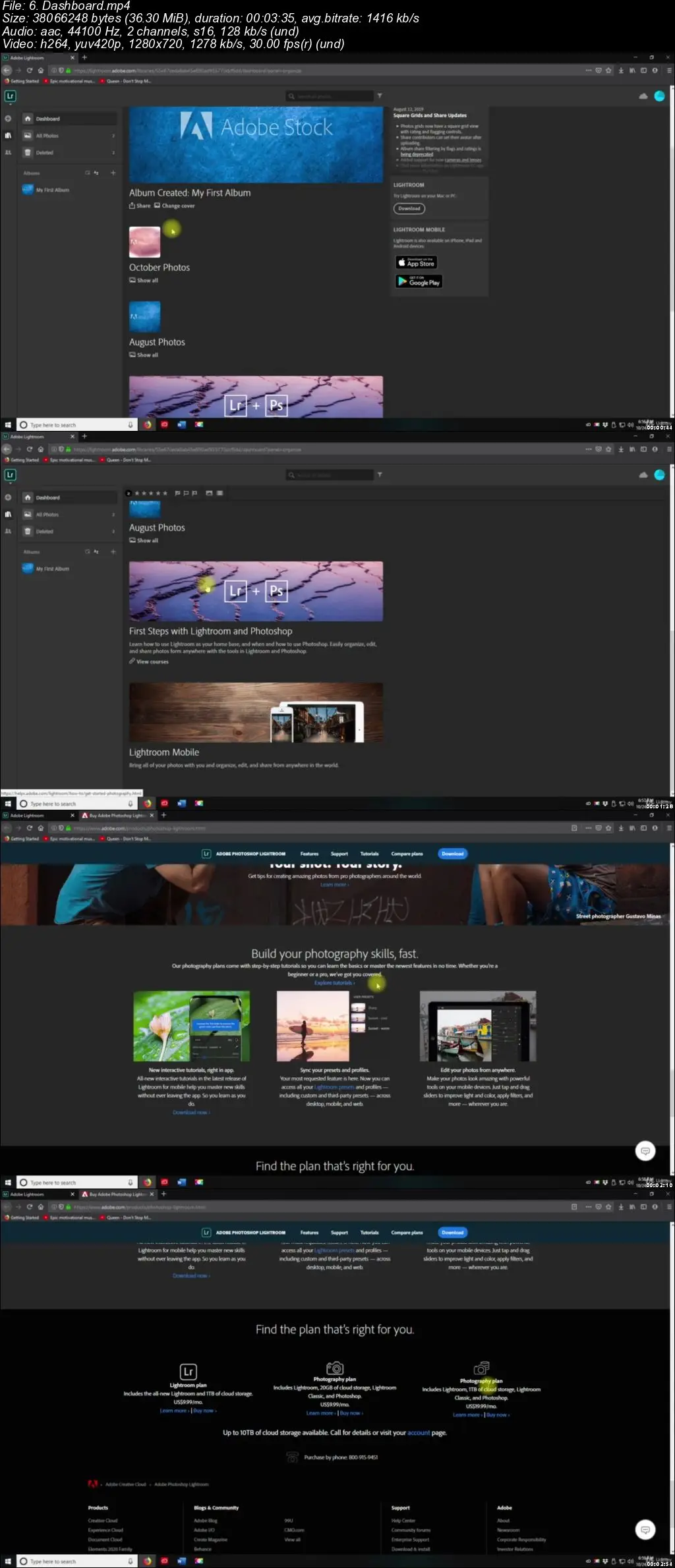The width and height of the screenshot is (675, 1568).
Task: Click Download in the Lightroom panel, first frame
Action: pyautogui.click(x=409, y=208)
